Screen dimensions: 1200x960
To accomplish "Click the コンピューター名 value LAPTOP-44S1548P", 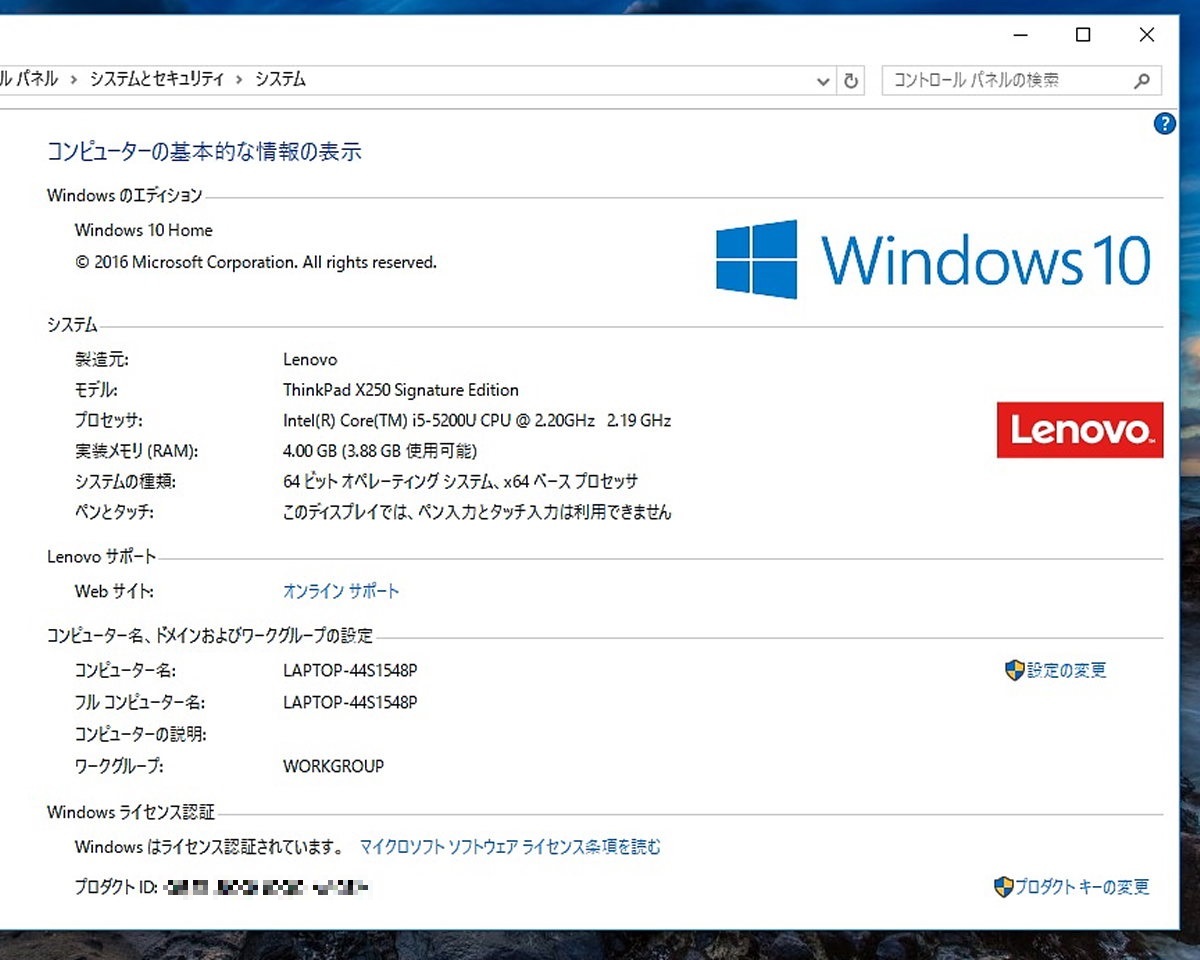I will coord(350,670).
